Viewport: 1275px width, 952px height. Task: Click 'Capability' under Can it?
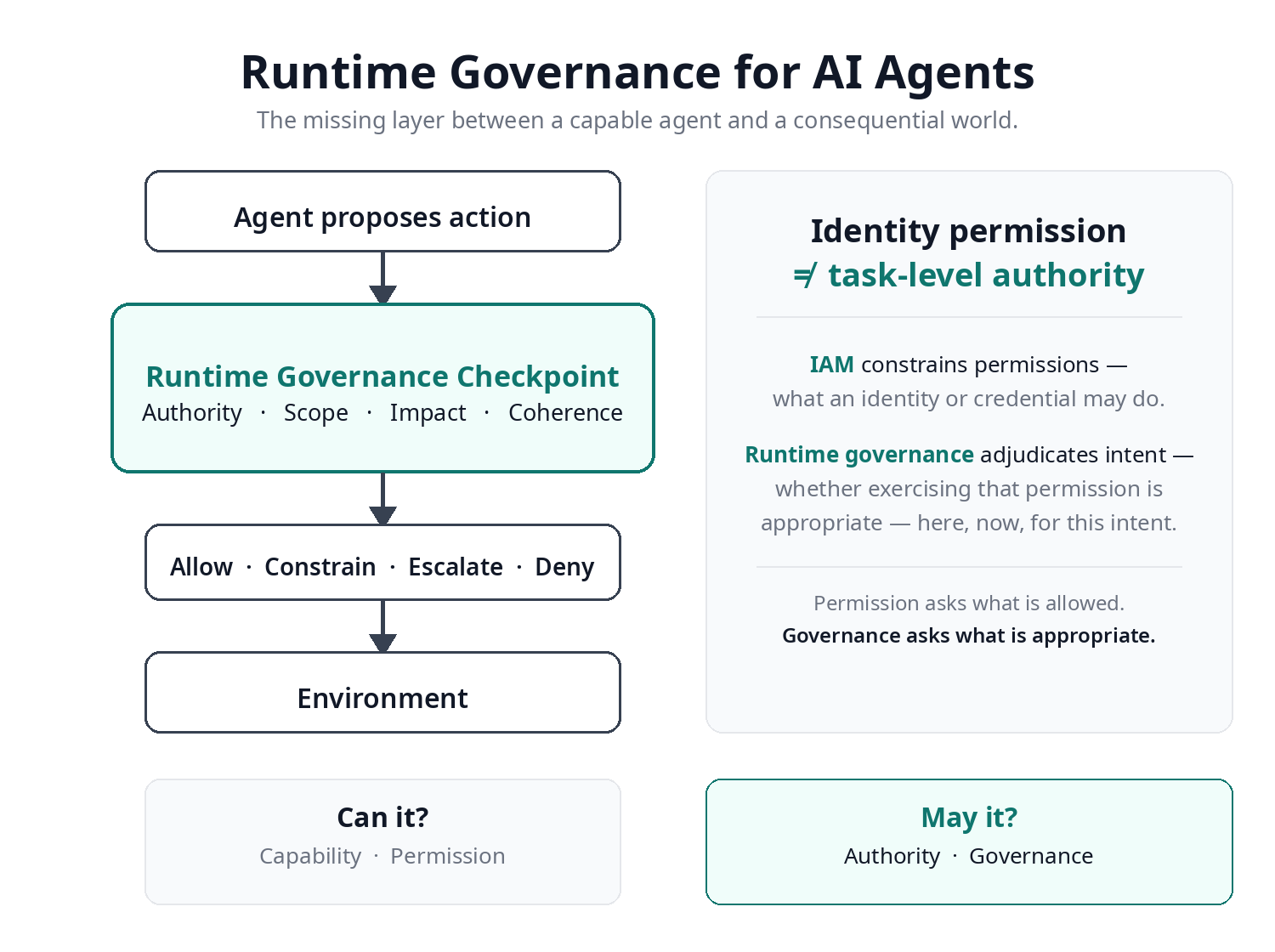click(310, 857)
